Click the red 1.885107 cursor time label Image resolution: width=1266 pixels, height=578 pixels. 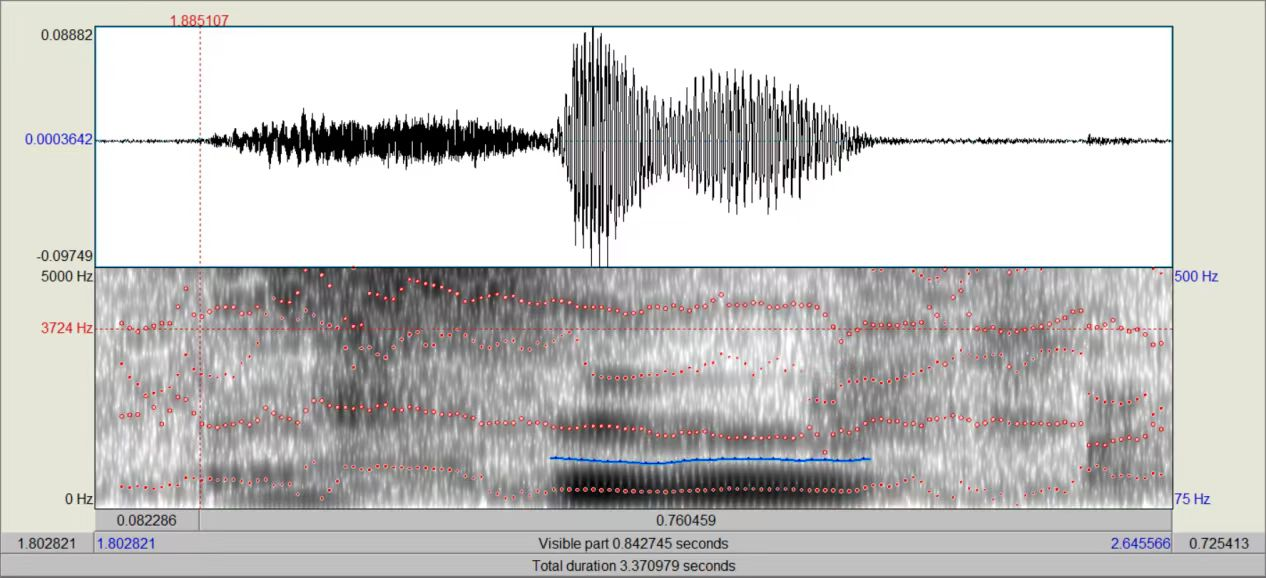pyautogui.click(x=199, y=20)
